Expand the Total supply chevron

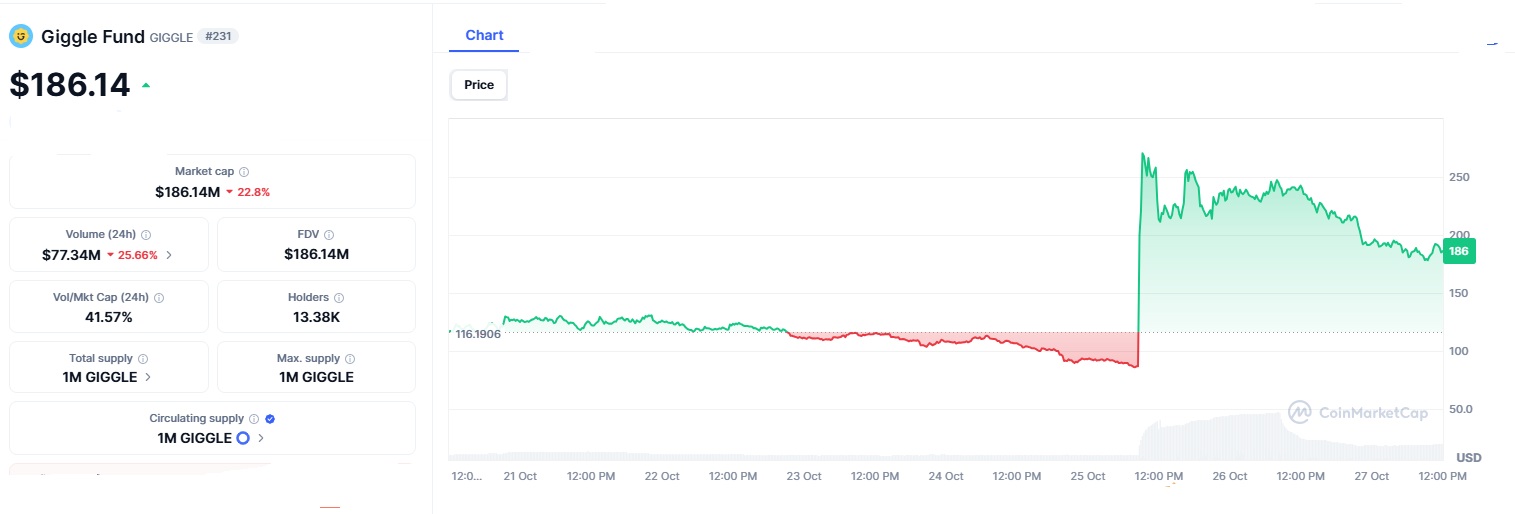pos(148,378)
